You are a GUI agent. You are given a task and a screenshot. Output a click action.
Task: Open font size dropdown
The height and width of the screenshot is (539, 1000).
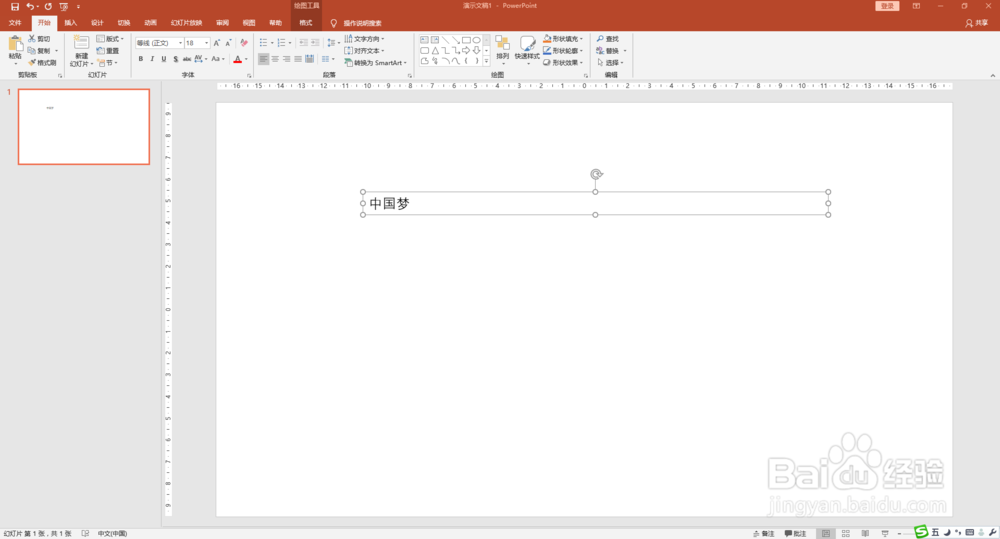coord(207,43)
